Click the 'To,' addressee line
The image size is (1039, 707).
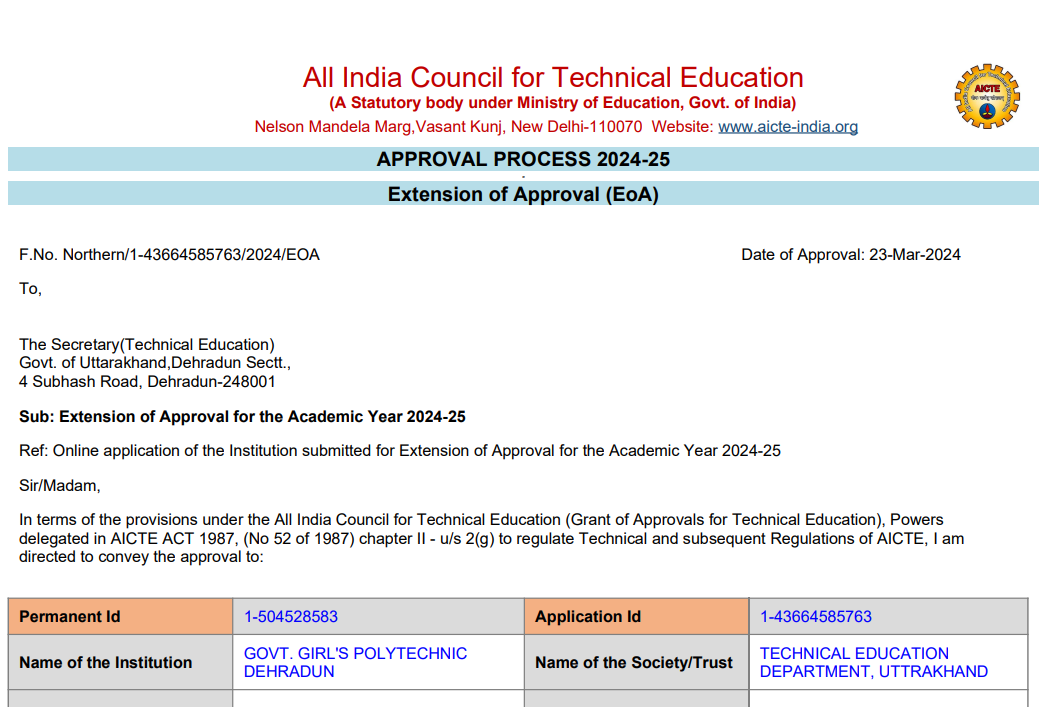(x=30, y=289)
